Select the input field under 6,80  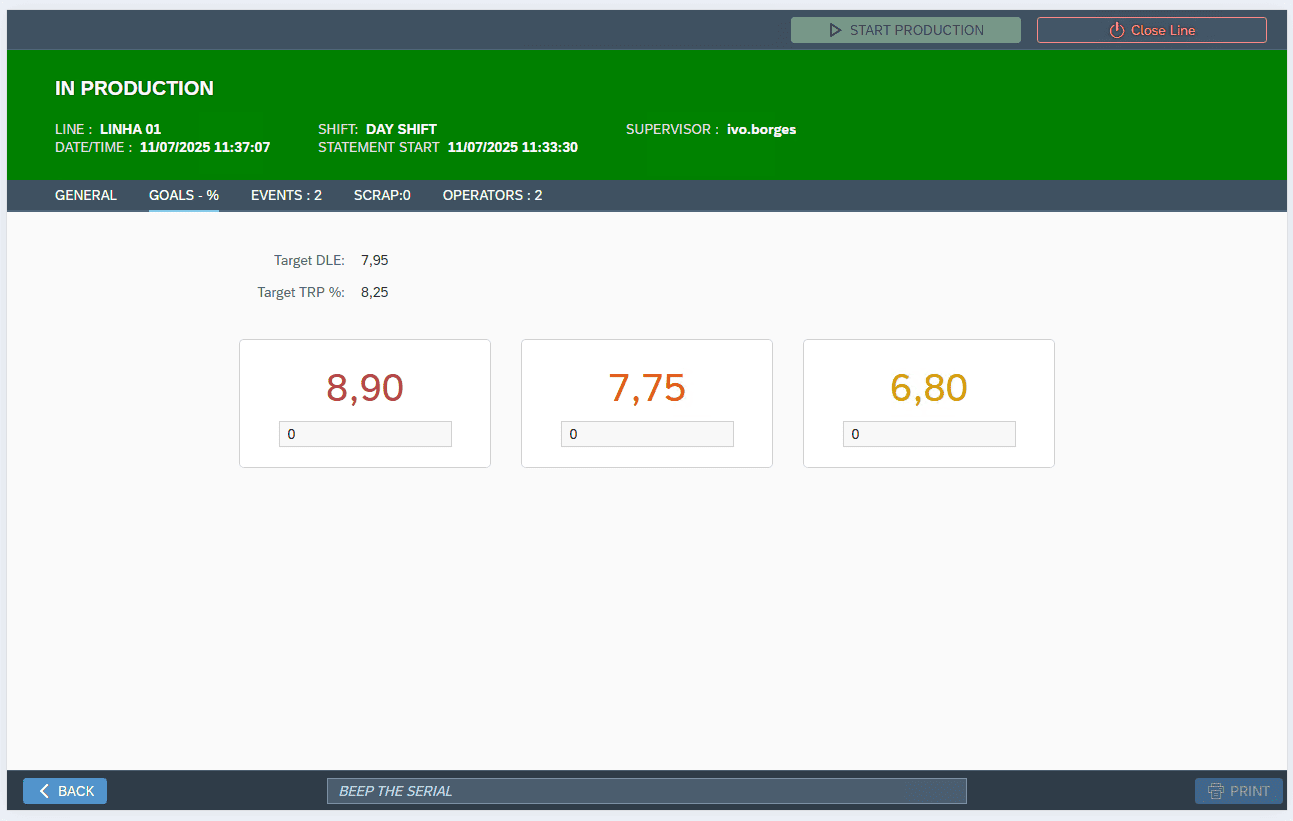click(x=929, y=434)
